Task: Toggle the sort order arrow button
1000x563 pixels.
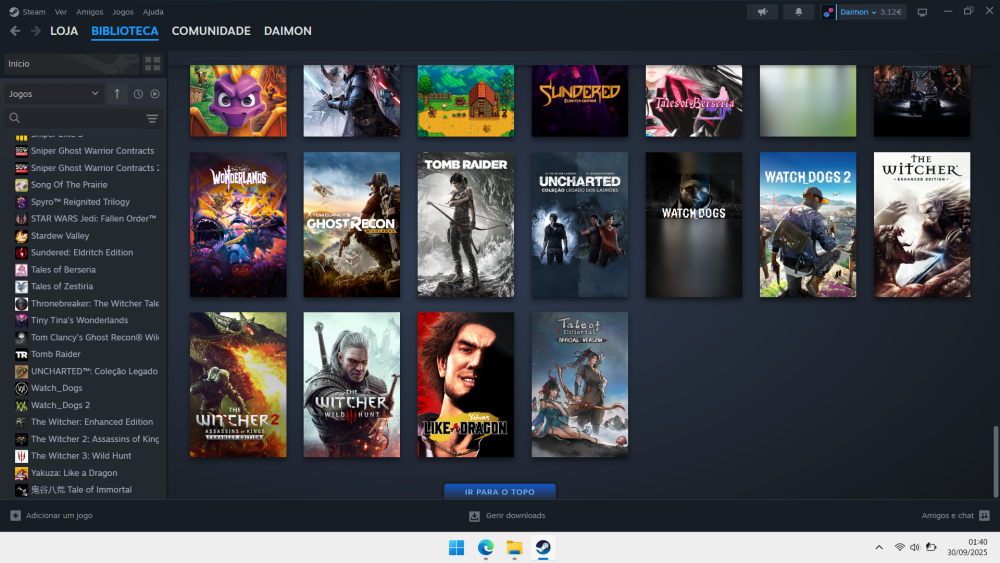Action: click(117, 94)
